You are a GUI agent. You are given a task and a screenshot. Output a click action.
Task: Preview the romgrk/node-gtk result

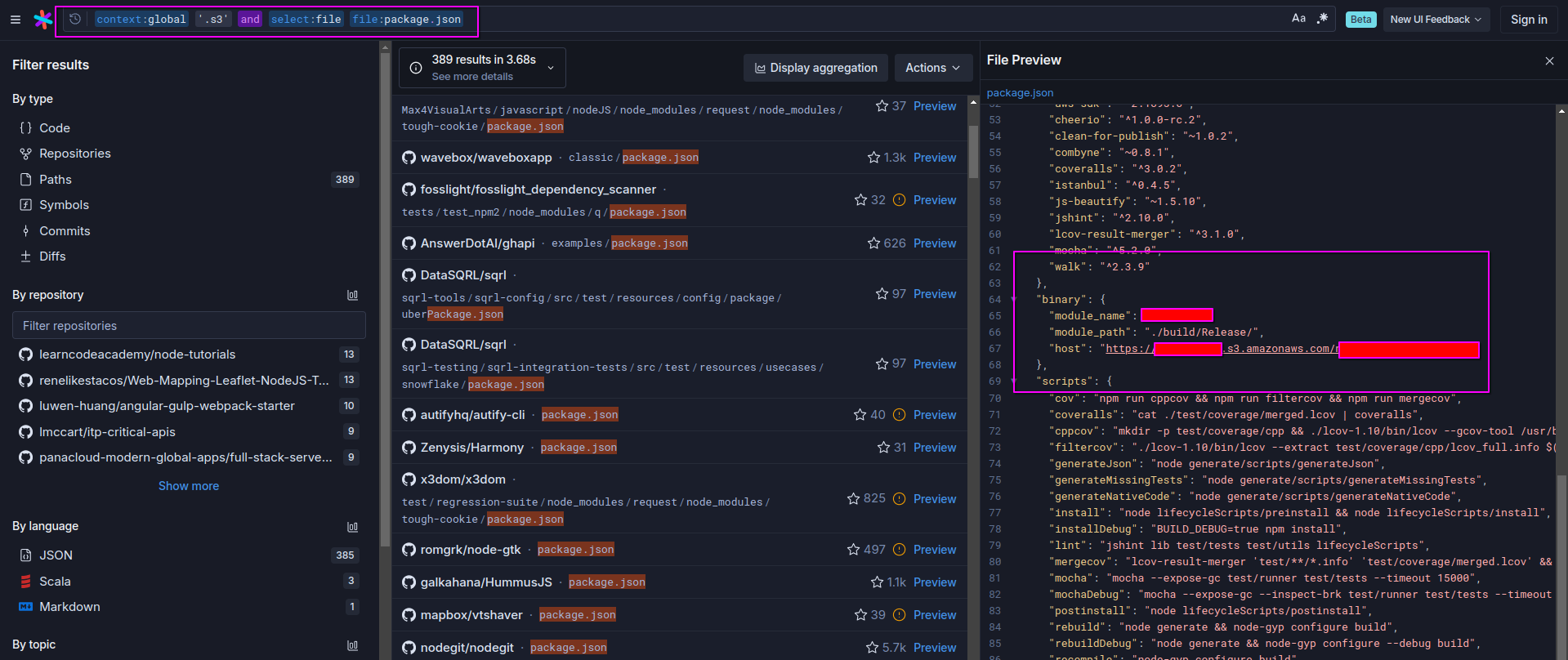click(x=935, y=550)
